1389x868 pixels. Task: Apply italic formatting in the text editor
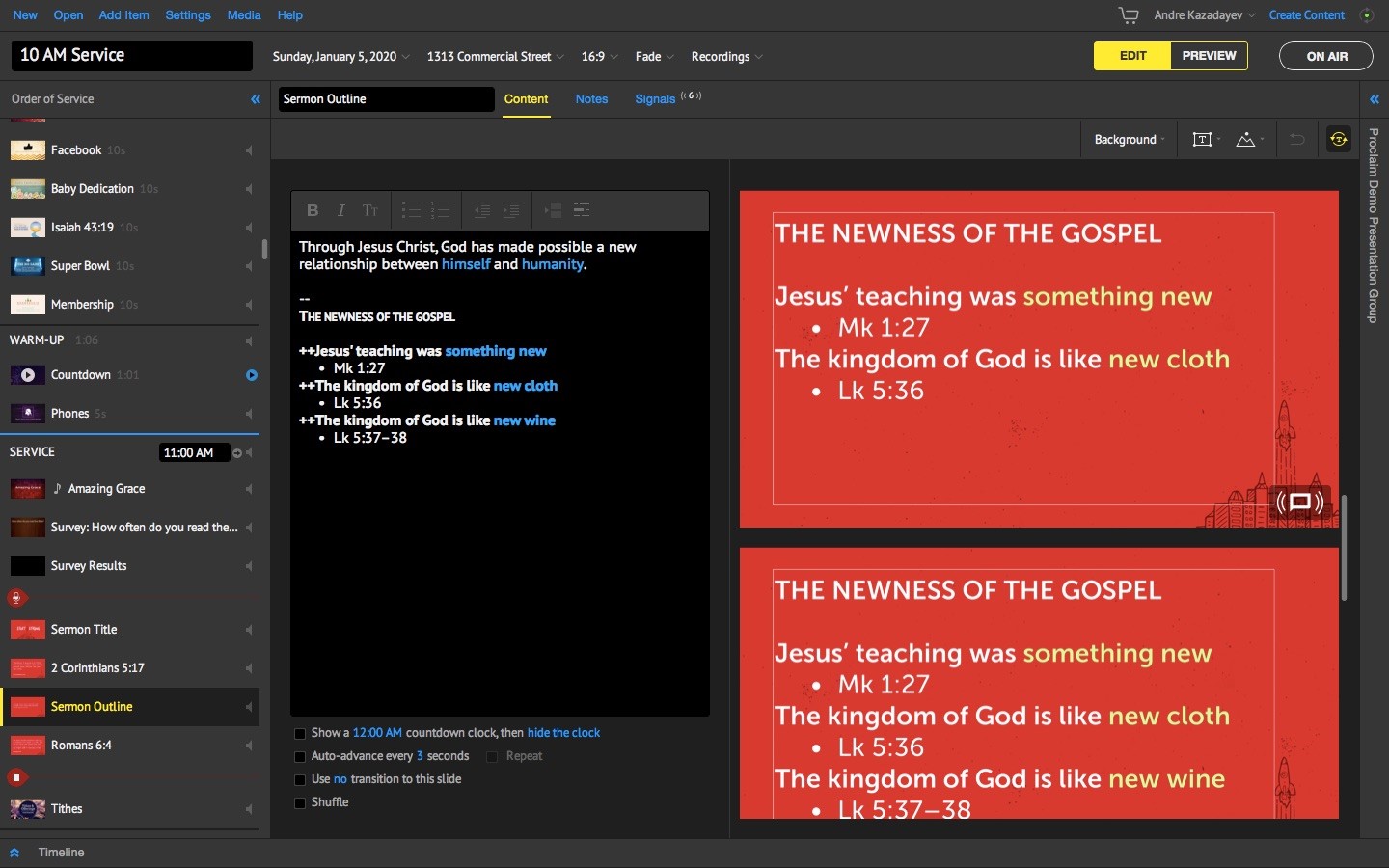pyautogui.click(x=340, y=210)
